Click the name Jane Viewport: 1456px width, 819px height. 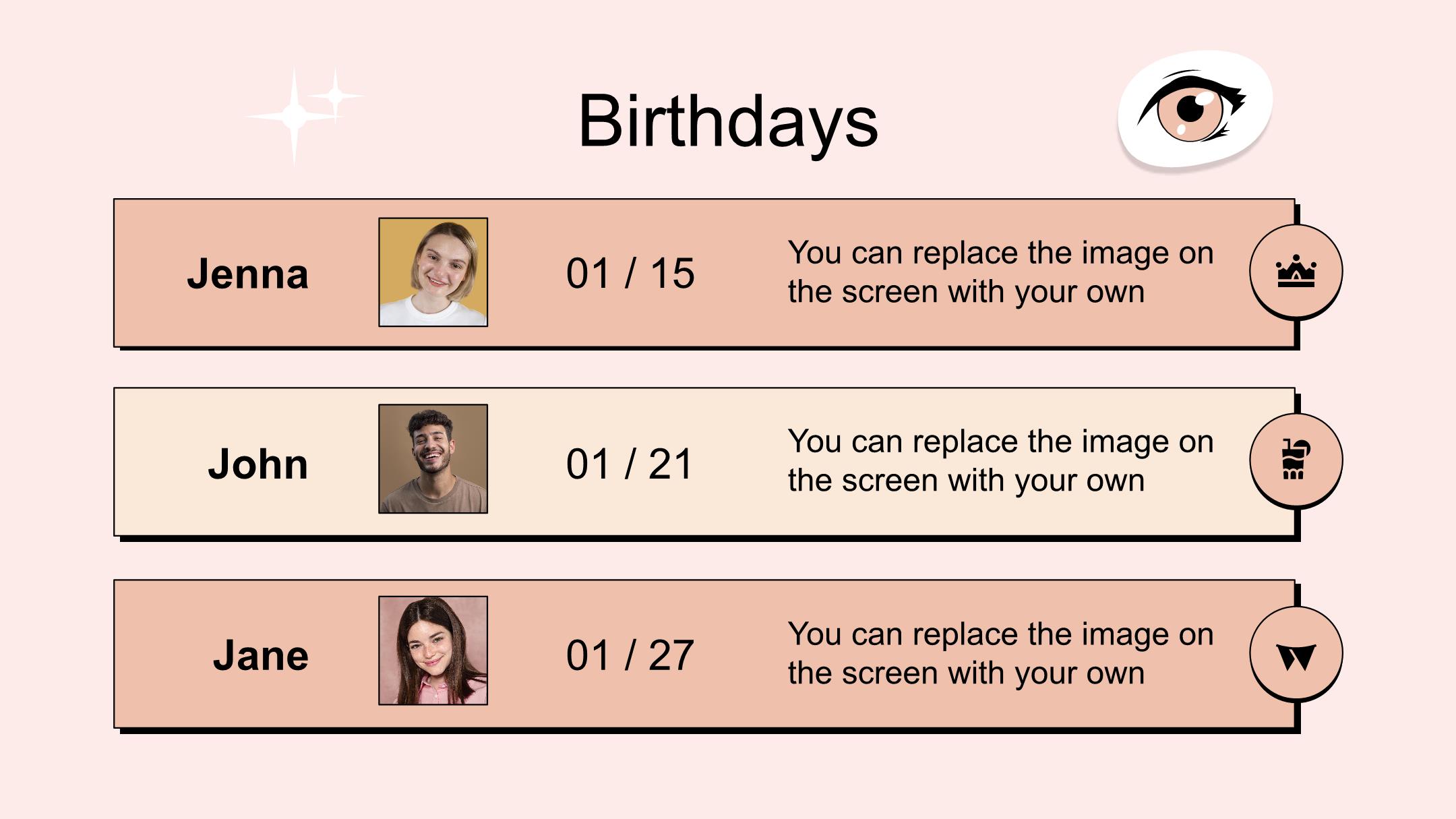pyautogui.click(x=260, y=655)
